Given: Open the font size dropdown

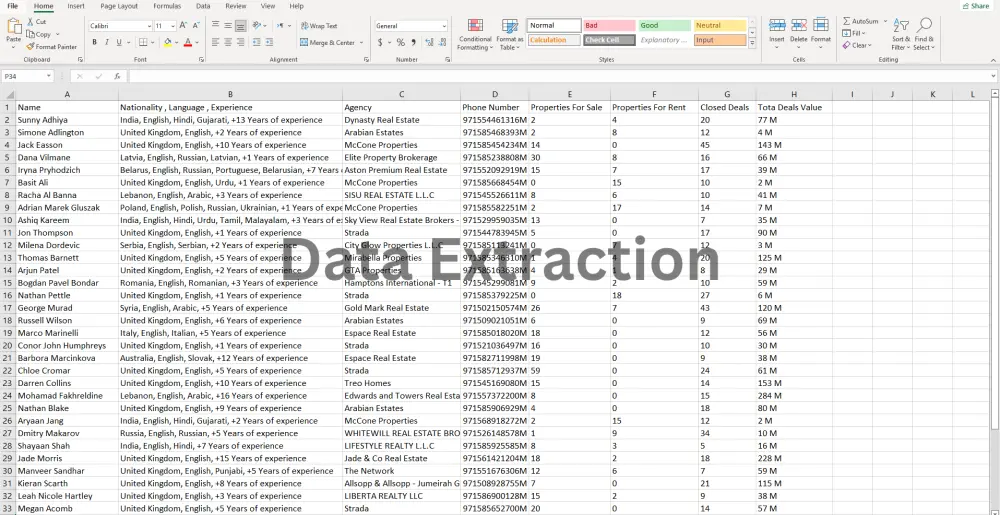Looking at the screenshot, I should [x=173, y=26].
